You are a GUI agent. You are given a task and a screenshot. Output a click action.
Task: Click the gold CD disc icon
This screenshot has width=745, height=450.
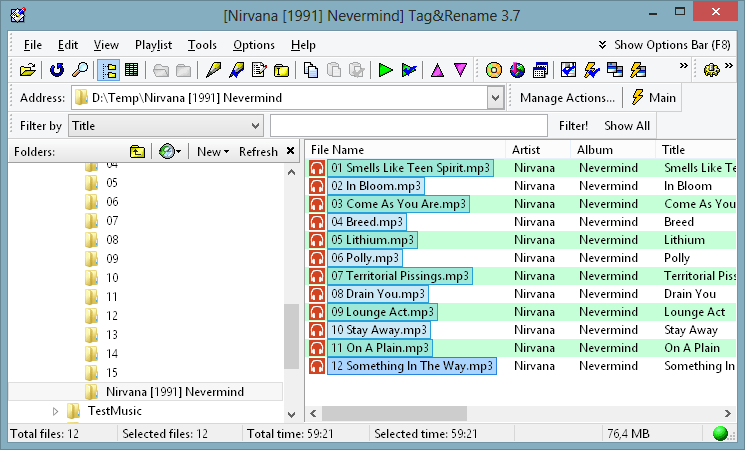pyautogui.click(x=494, y=70)
